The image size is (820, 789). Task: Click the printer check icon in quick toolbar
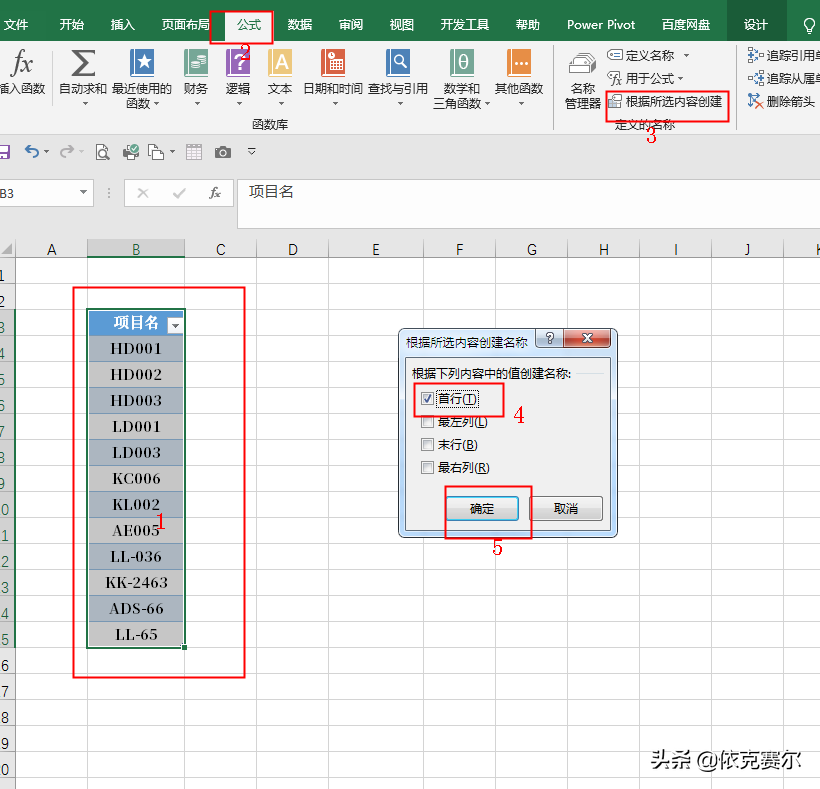click(131, 152)
